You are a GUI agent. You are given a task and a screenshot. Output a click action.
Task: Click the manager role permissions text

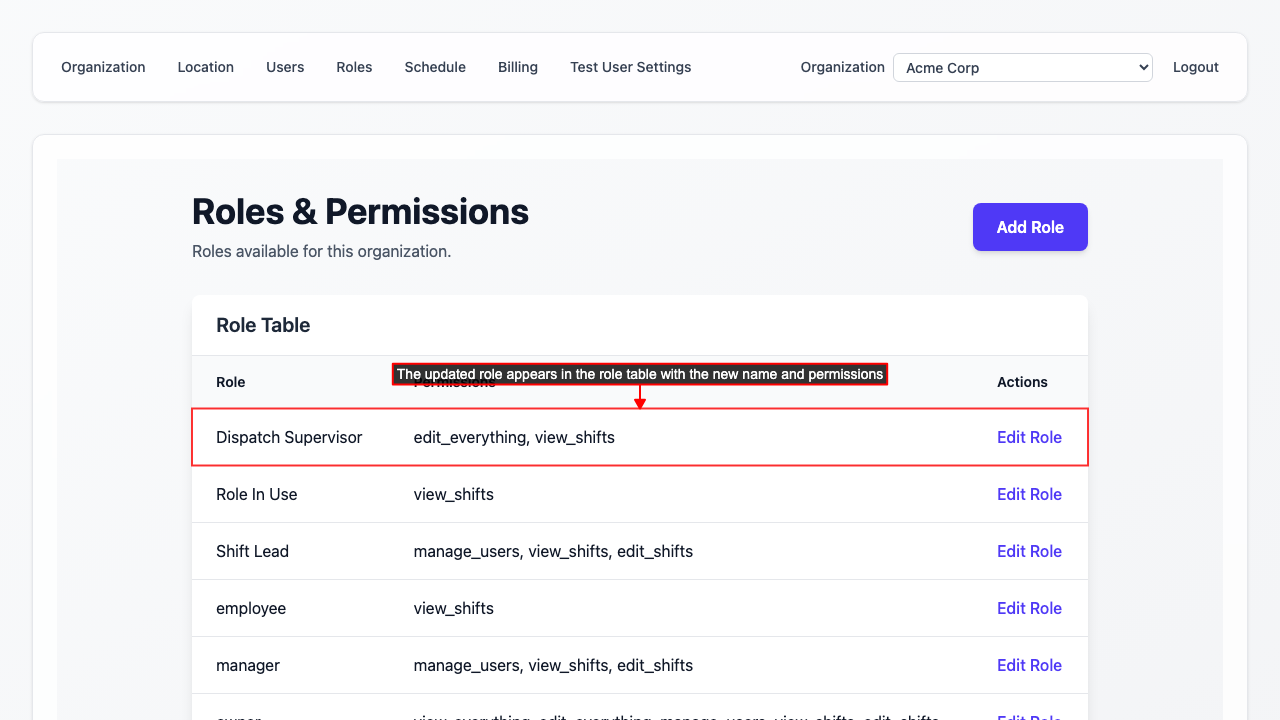[553, 665]
